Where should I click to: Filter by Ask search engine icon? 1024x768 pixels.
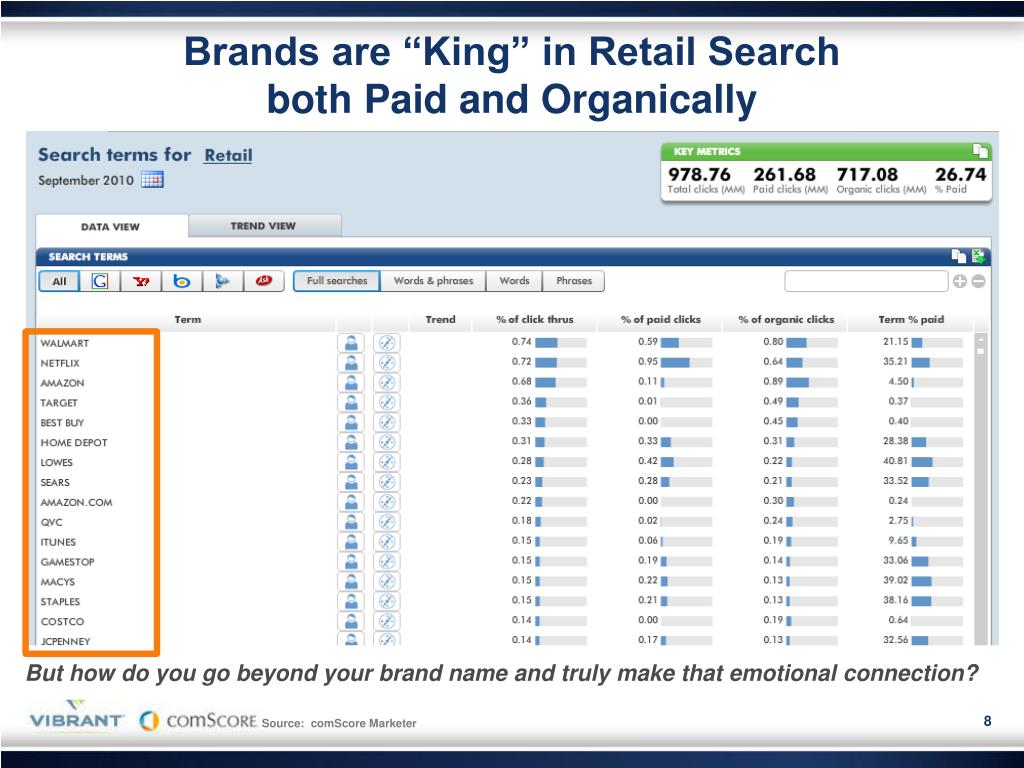point(264,281)
